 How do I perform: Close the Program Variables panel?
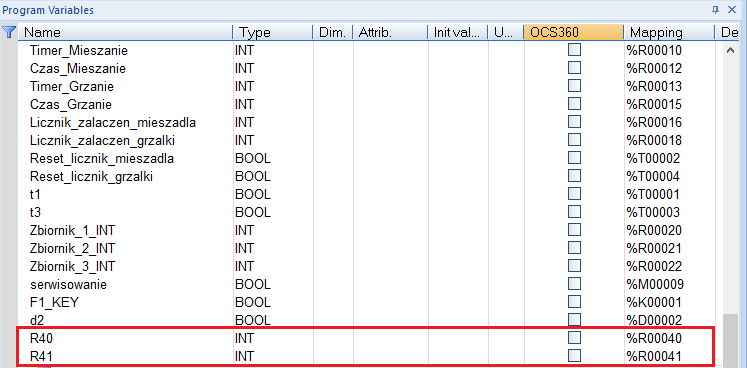click(732, 10)
